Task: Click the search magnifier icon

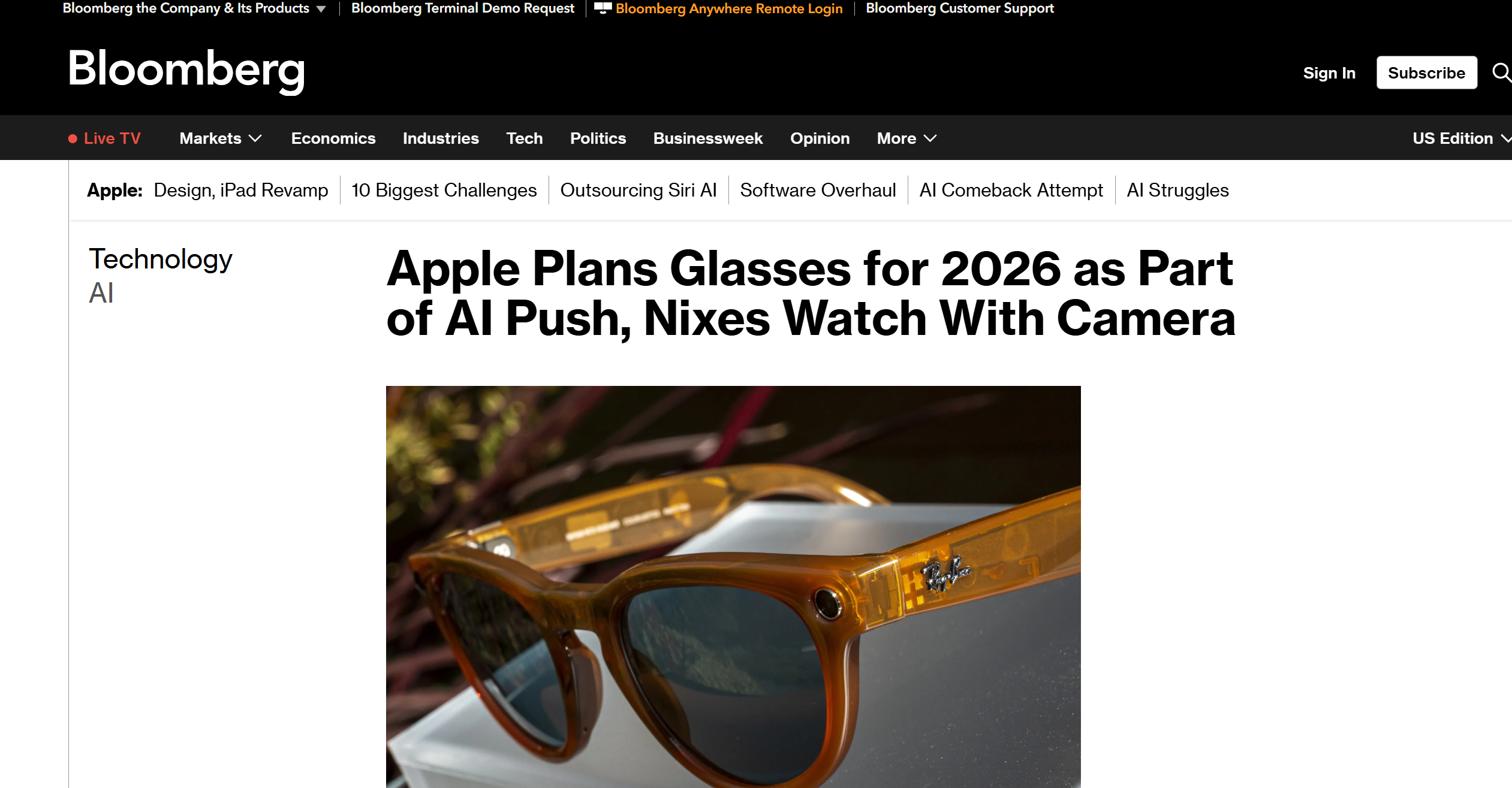Action: click(x=1502, y=73)
